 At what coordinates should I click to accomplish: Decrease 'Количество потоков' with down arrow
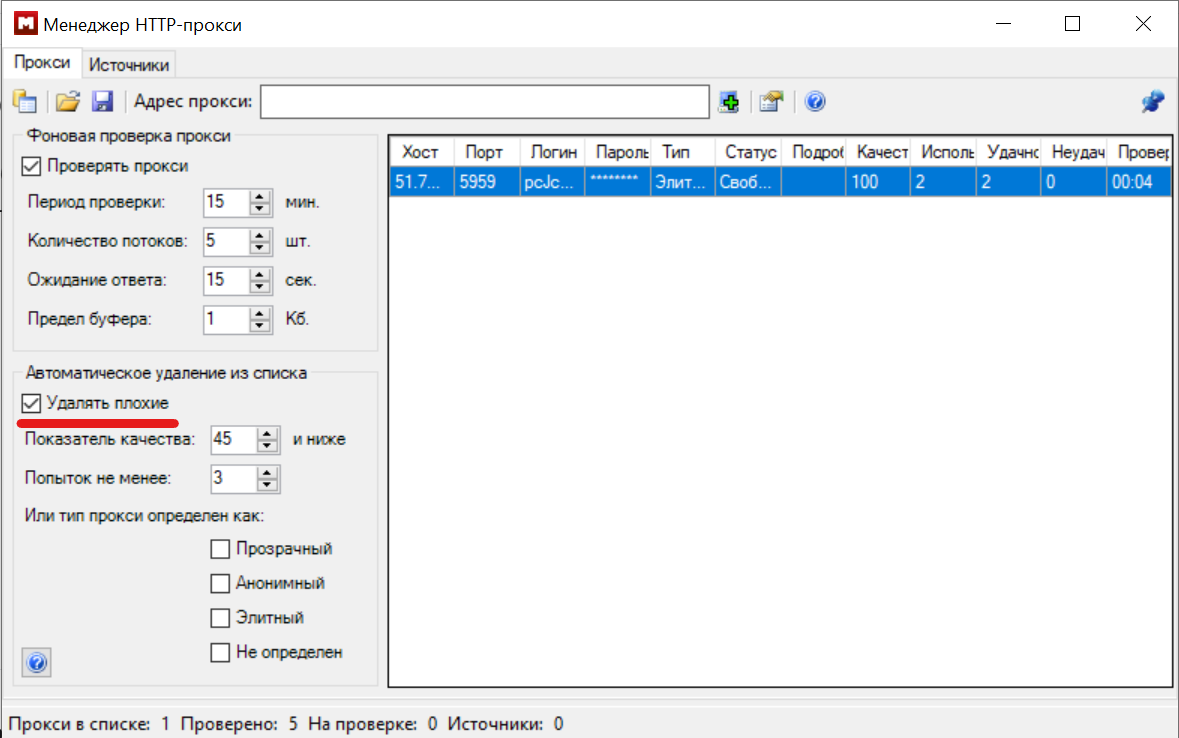(x=261, y=247)
